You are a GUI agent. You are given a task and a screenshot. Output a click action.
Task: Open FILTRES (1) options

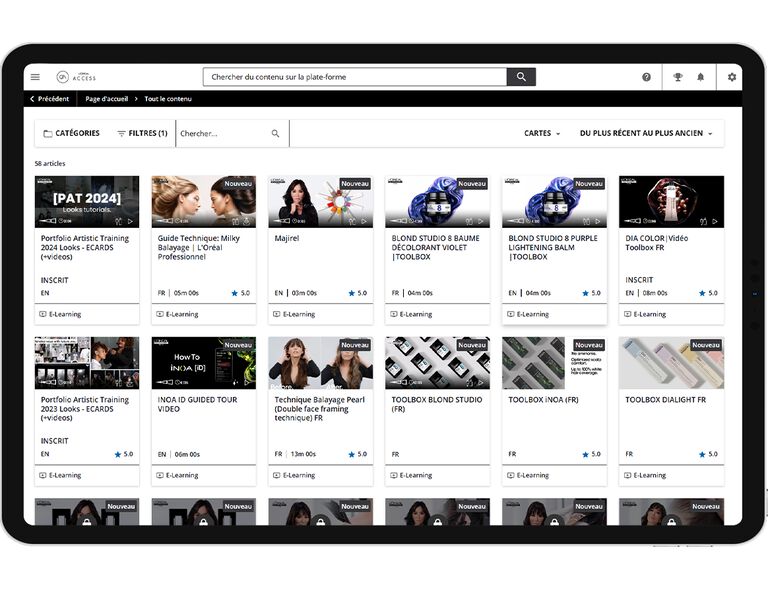(143, 133)
